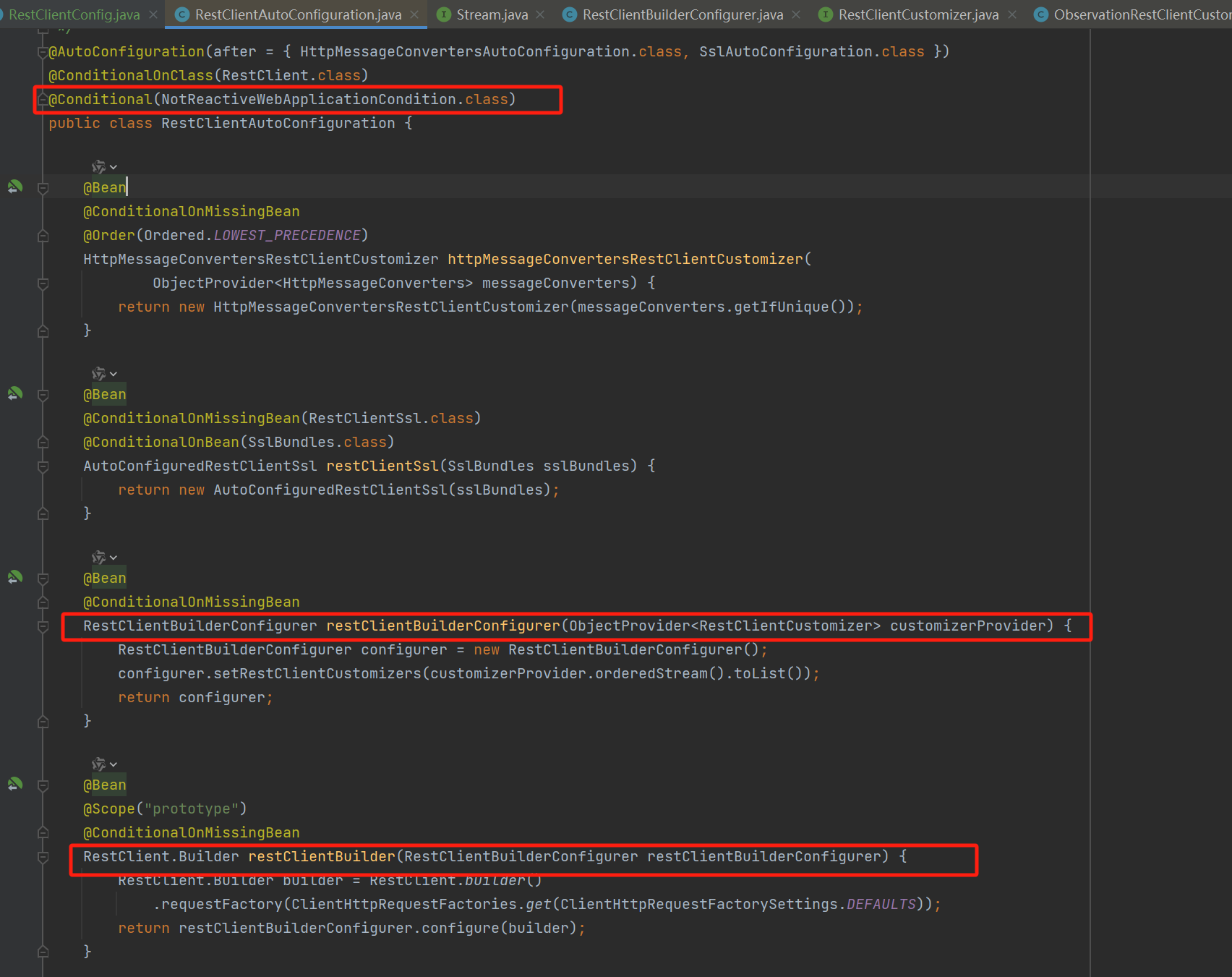This screenshot has height=977, width=1232.
Task: Click the @Scope("prototype") annotation
Action: pyautogui.click(x=165, y=809)
